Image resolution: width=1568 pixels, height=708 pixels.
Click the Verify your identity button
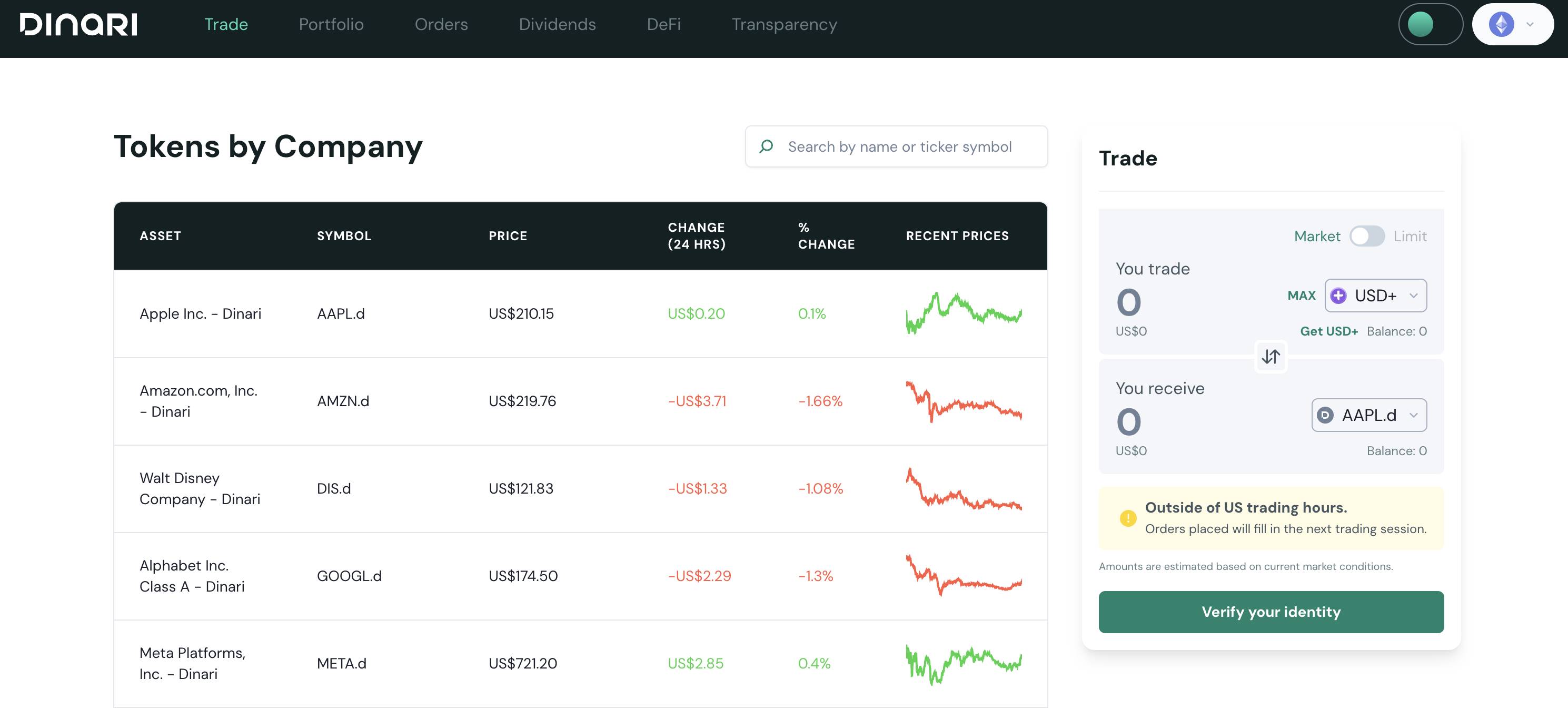[1271, 612]
